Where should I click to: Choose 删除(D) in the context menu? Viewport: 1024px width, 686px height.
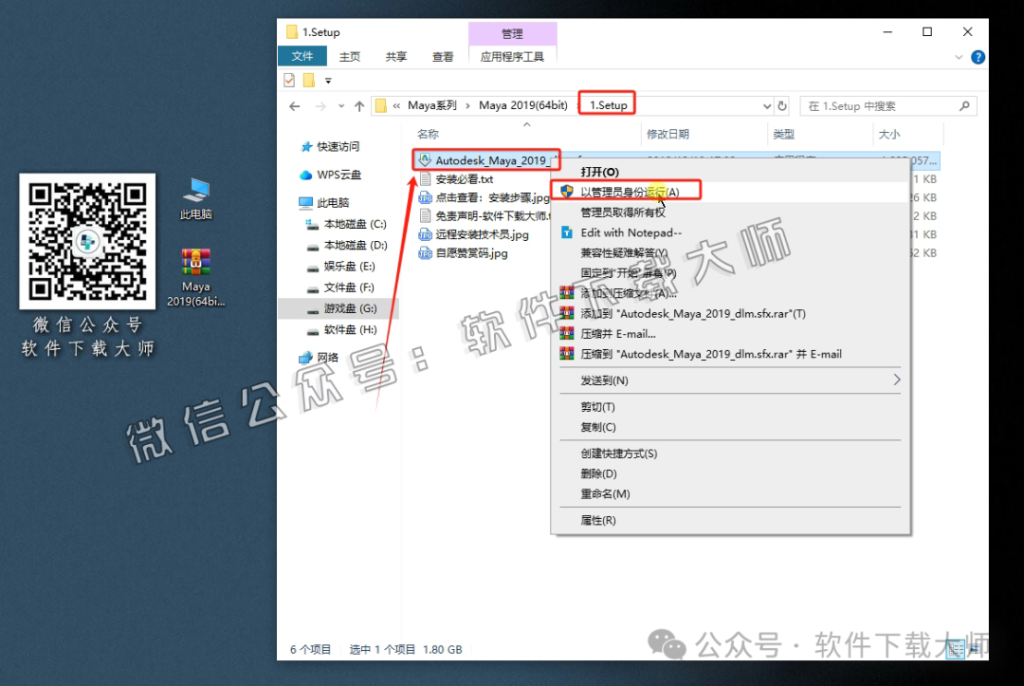pos(598,474)
